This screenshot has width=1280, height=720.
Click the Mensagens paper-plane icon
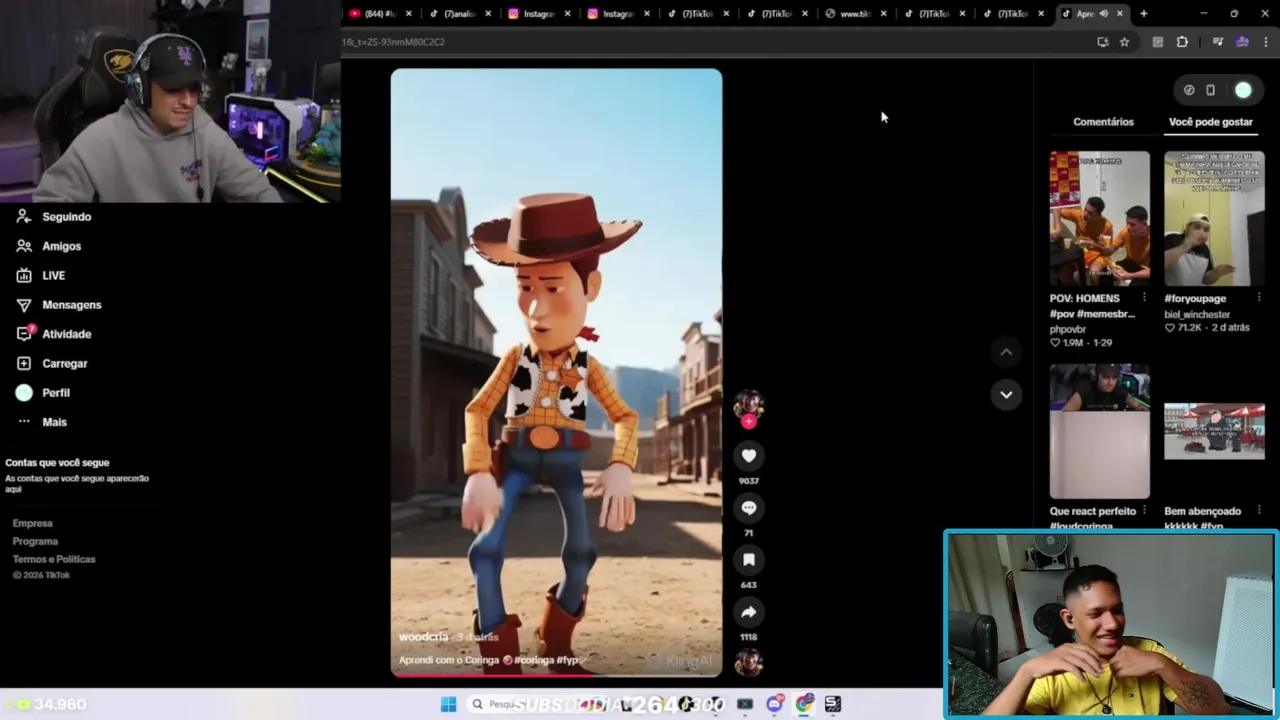tap(24, 304)
